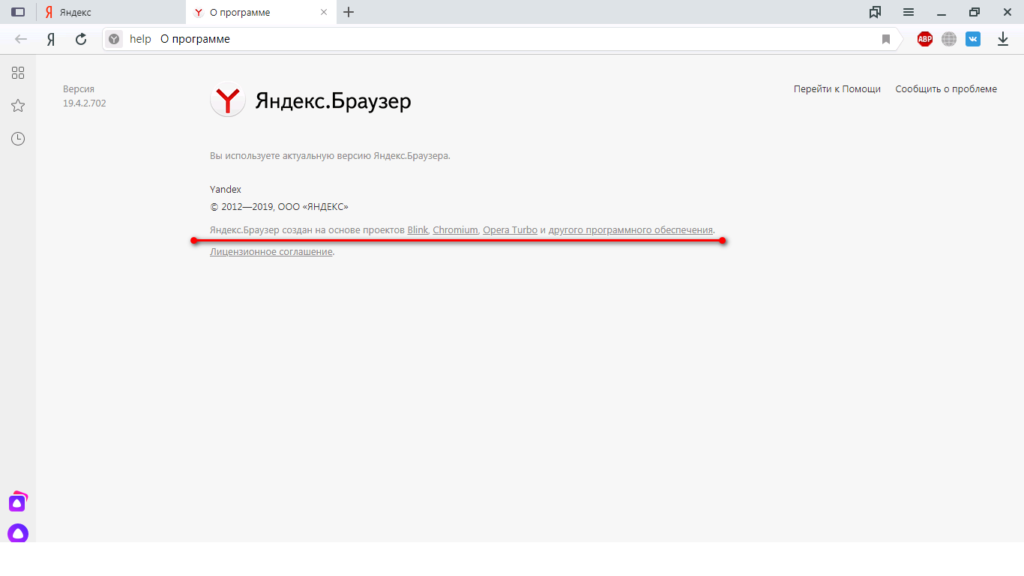Screen dimensions: 1024x576
Task: Launch Alice chats icon in sidebar
Action: click(18, 502)
